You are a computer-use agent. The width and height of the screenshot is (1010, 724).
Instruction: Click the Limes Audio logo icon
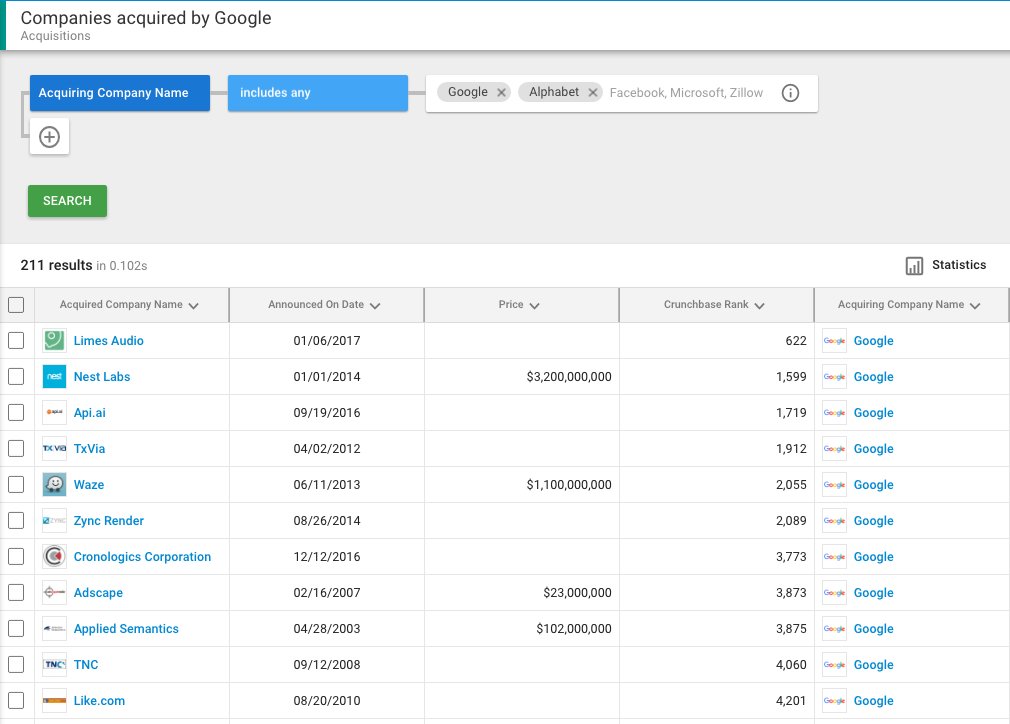54,340
